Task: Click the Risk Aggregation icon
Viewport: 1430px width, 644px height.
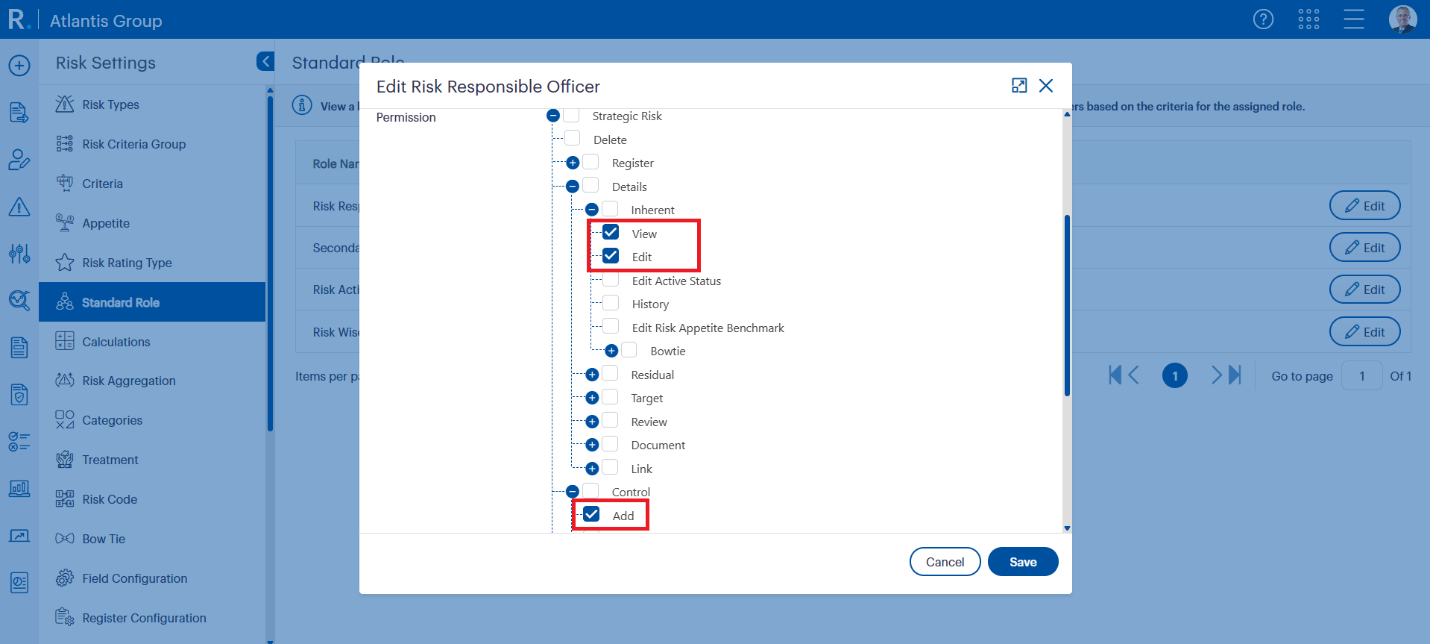Action: coord(65,381)
